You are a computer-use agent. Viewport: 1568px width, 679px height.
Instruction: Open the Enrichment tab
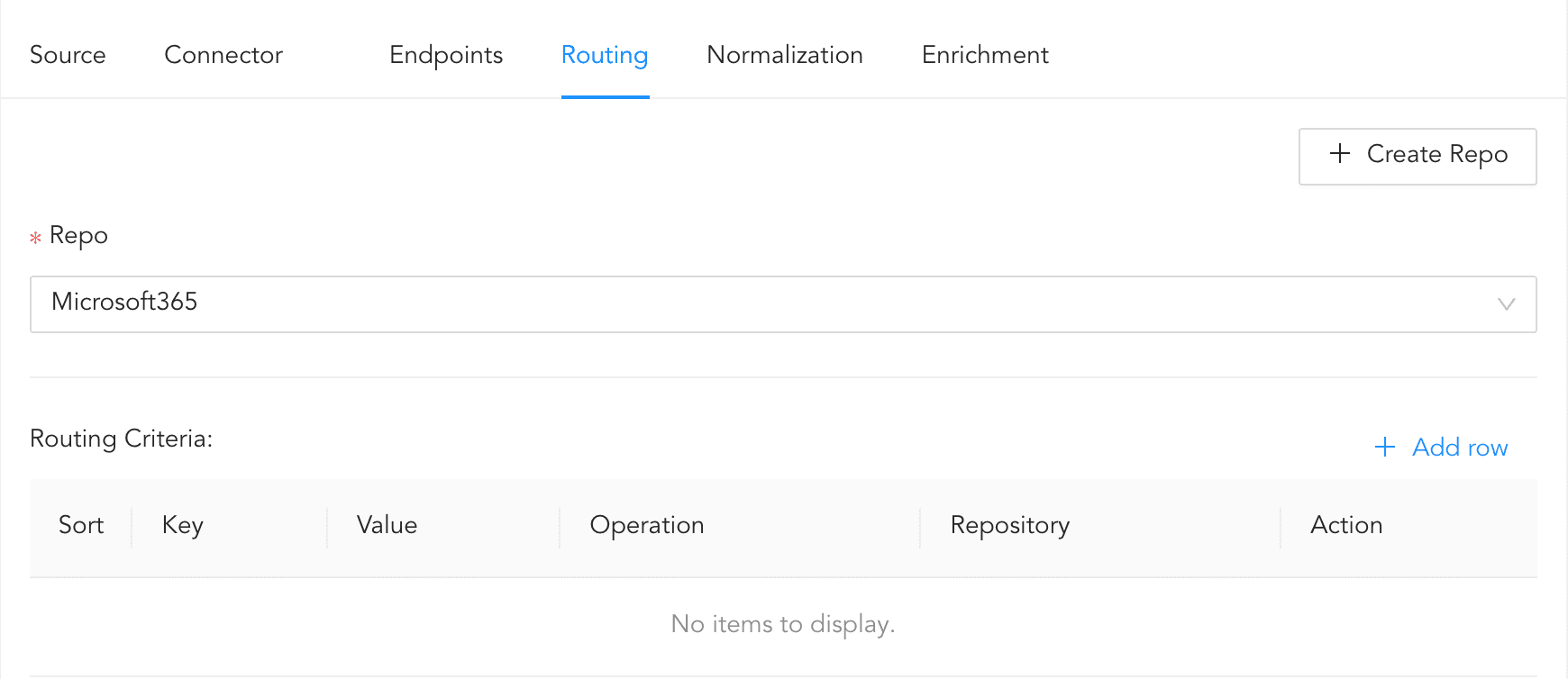985,55
